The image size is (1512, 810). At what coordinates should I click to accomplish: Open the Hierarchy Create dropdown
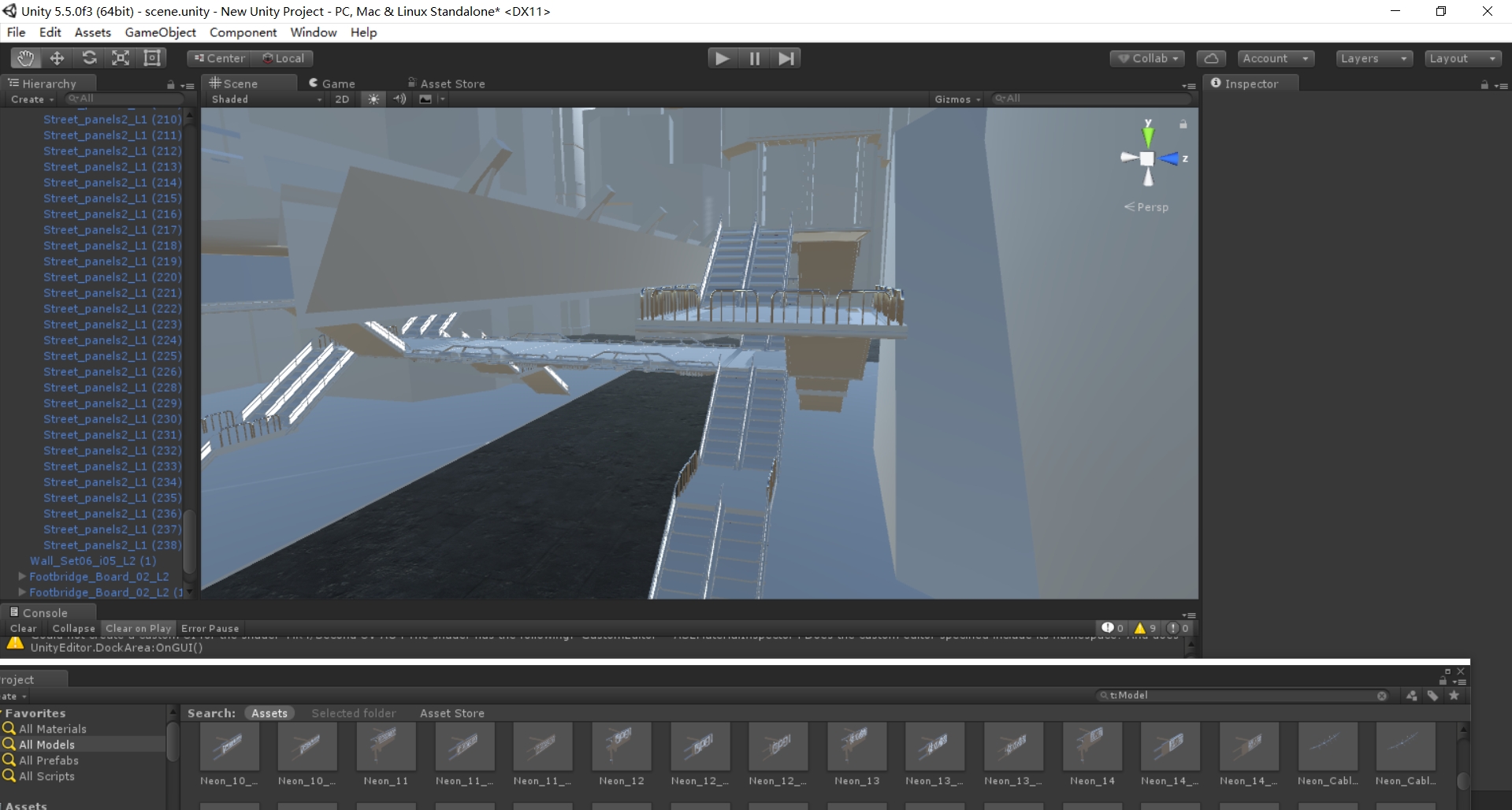(32, 99)
